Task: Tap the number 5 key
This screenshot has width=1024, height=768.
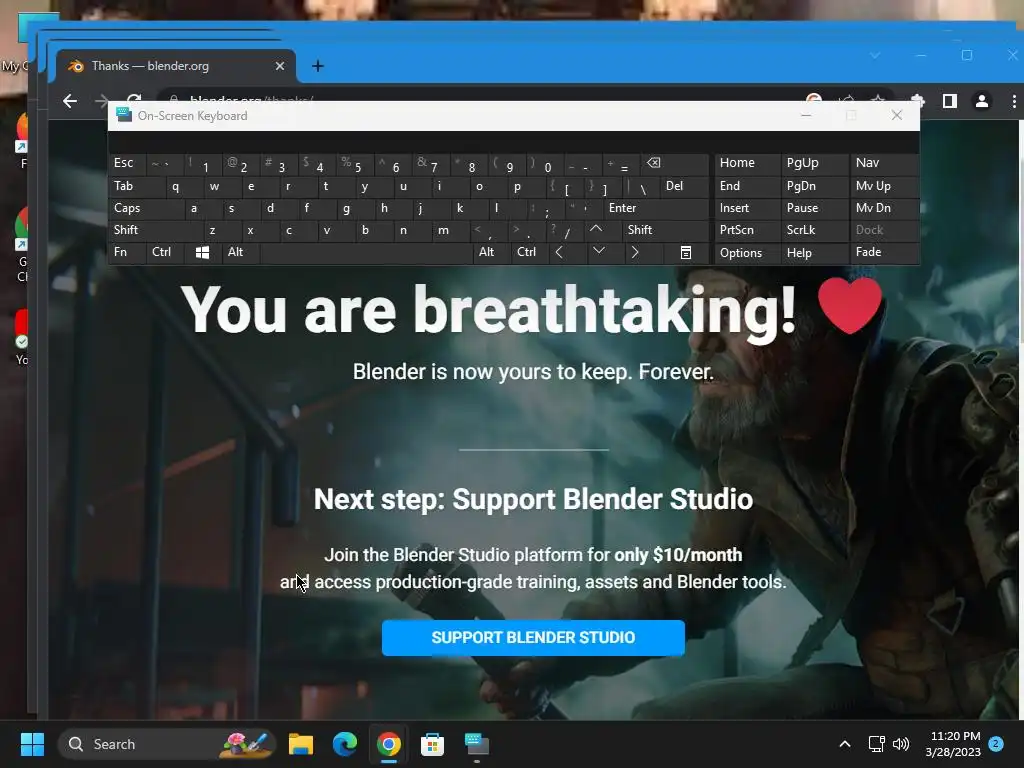Action: [356, 163]
